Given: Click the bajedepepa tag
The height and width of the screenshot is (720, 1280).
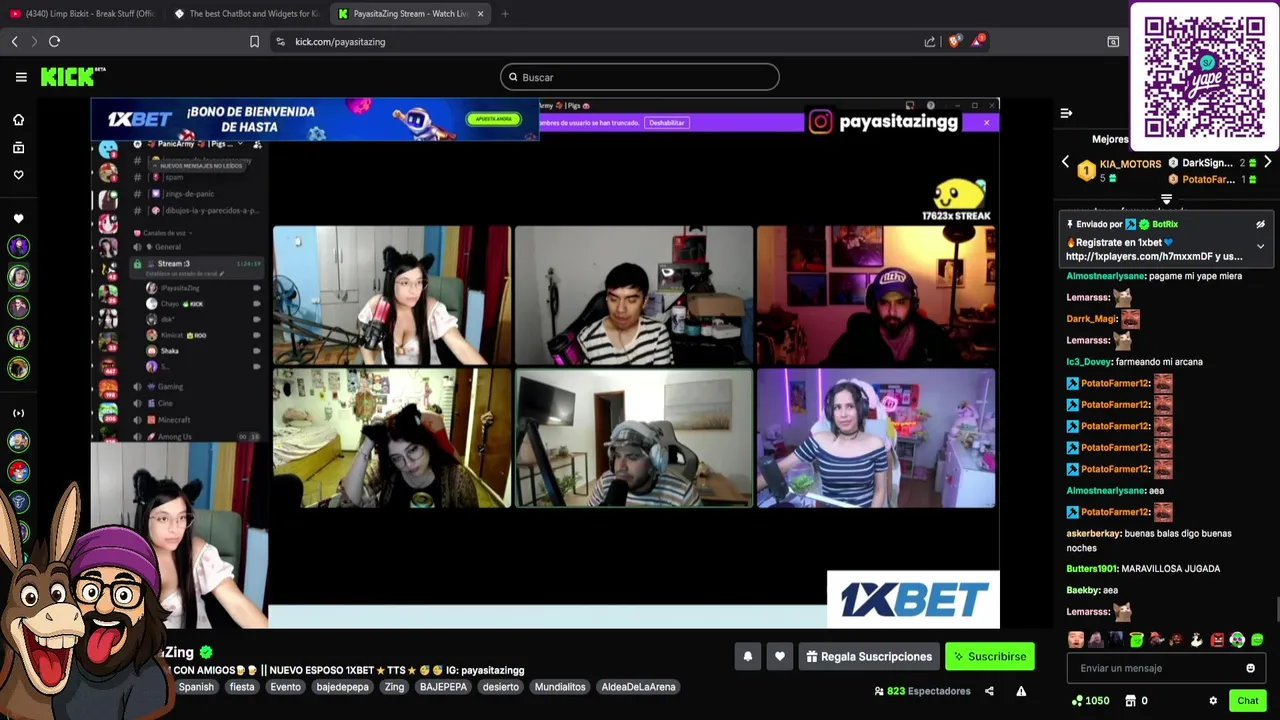Looking at the screenshot, I should (343, 687).
